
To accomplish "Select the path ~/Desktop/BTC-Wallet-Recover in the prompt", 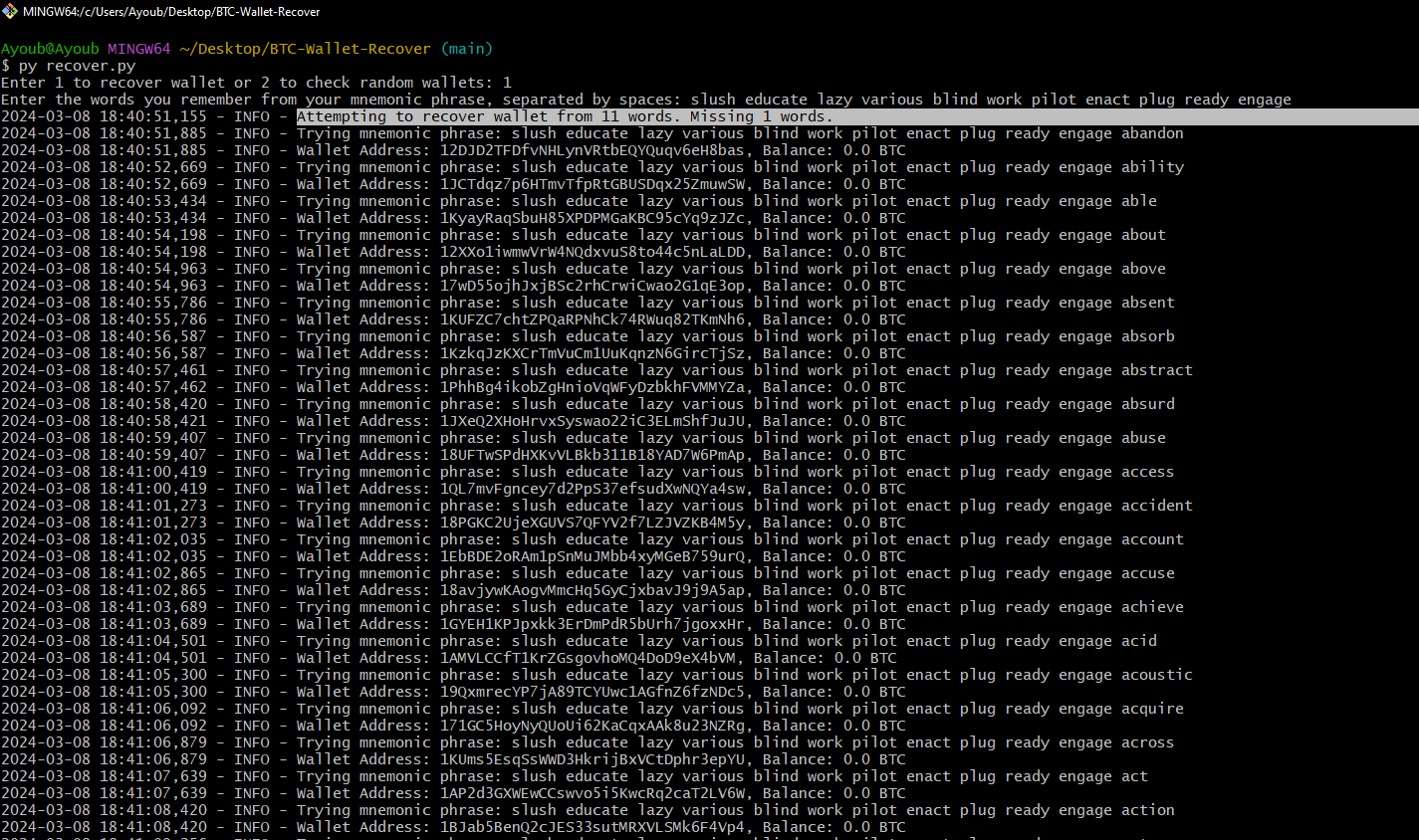I will point(305,49).
